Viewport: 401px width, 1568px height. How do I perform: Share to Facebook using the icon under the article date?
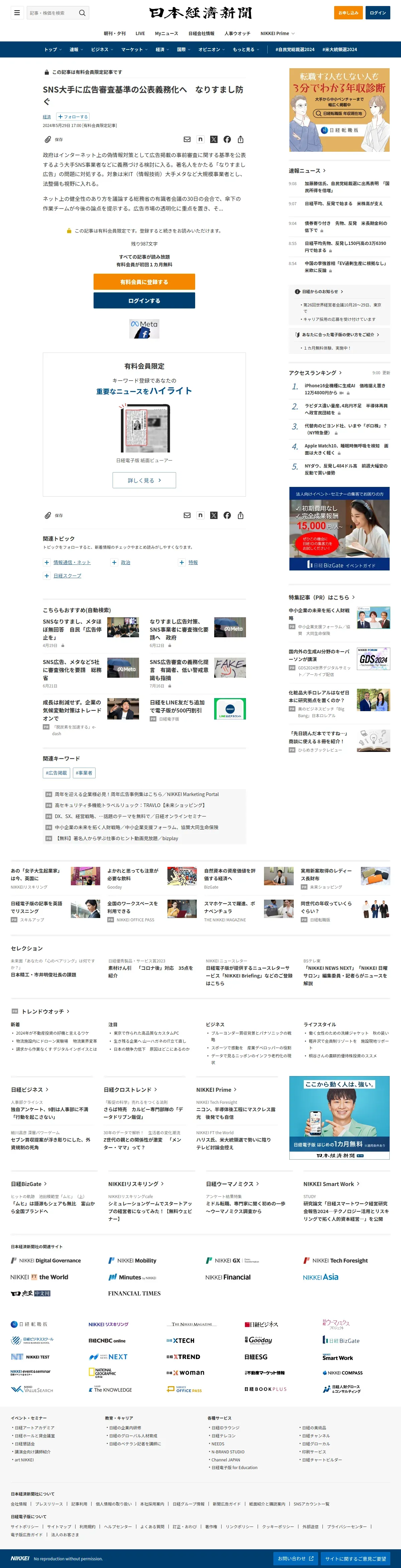pyautogui.click(x=227, y=139)
